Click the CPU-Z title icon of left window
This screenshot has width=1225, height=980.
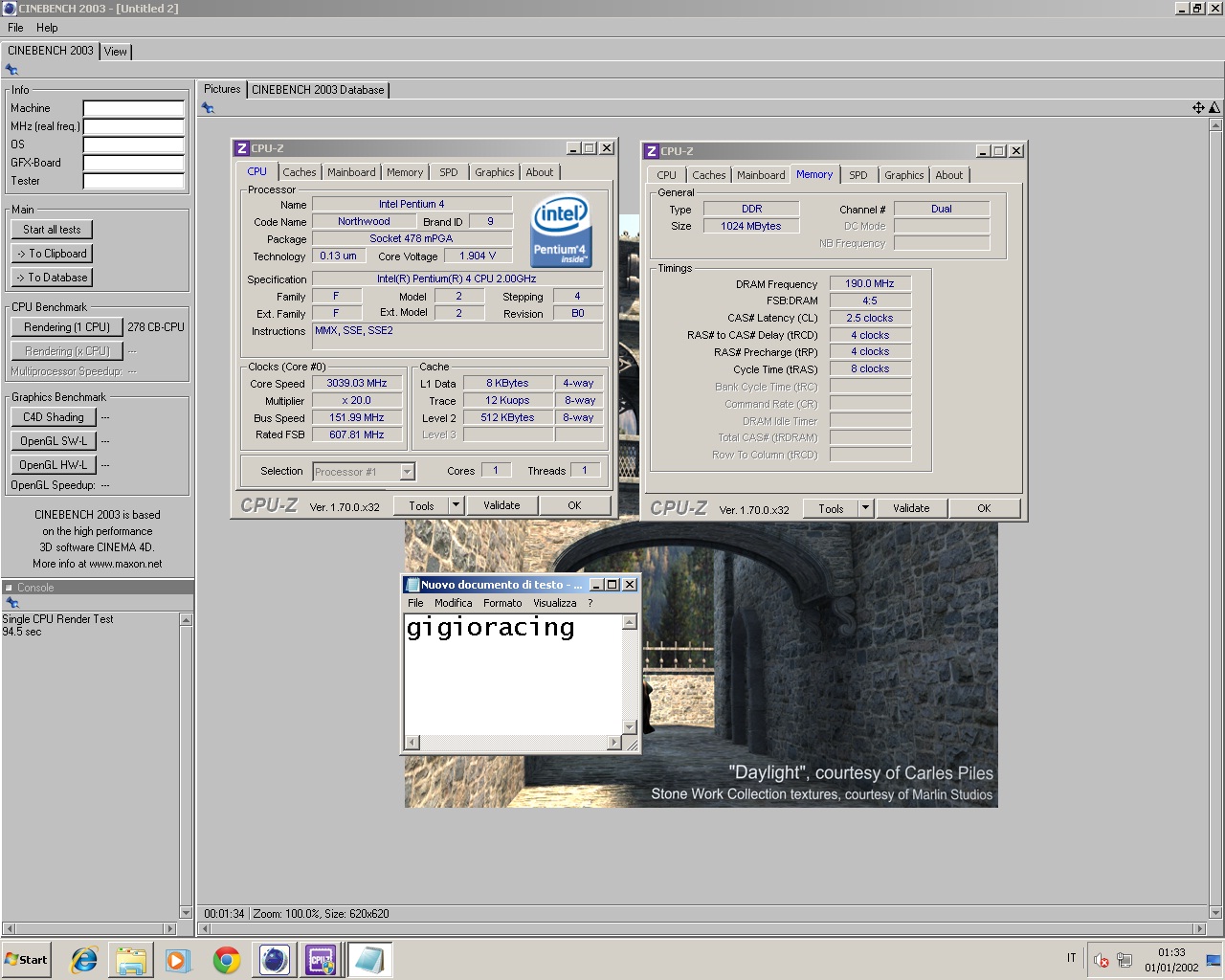[x=242, y=148]
